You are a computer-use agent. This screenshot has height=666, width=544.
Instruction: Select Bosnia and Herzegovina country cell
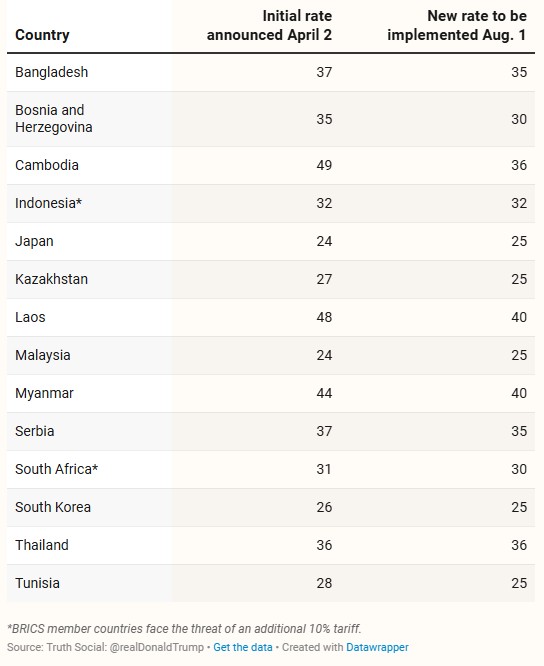tap(54, 119)
